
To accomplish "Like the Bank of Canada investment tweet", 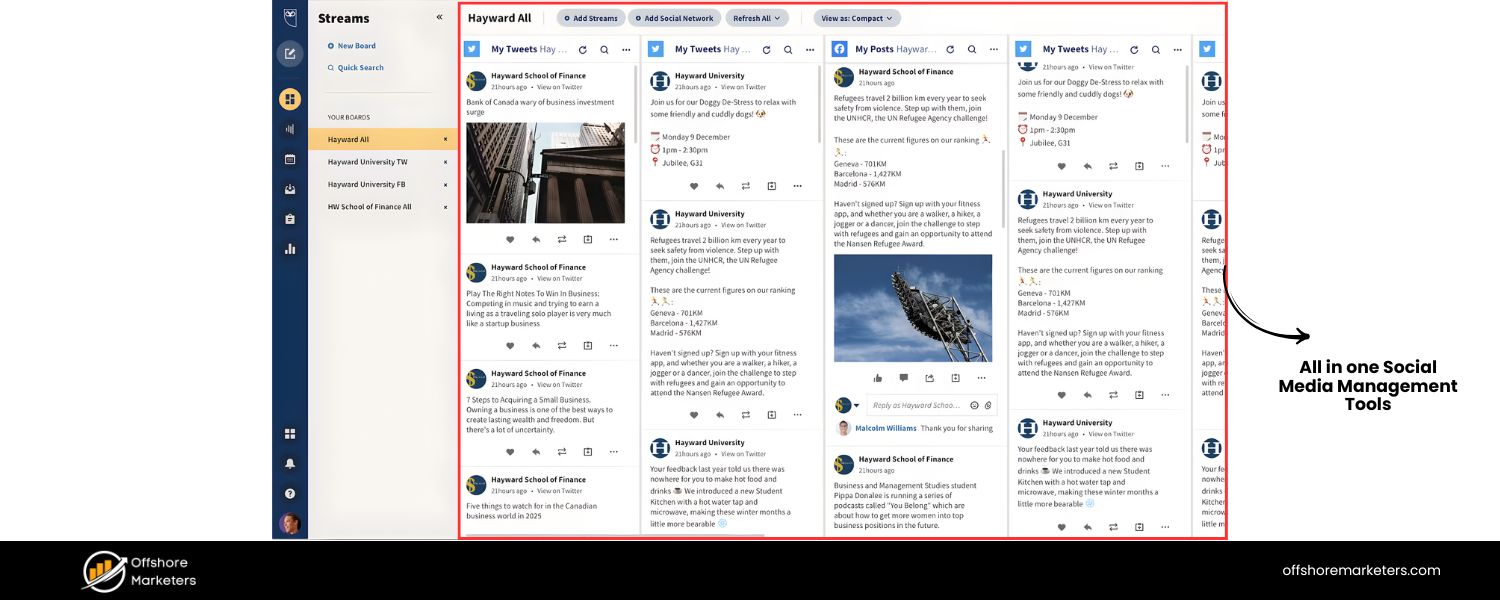I will pos(510,239).
